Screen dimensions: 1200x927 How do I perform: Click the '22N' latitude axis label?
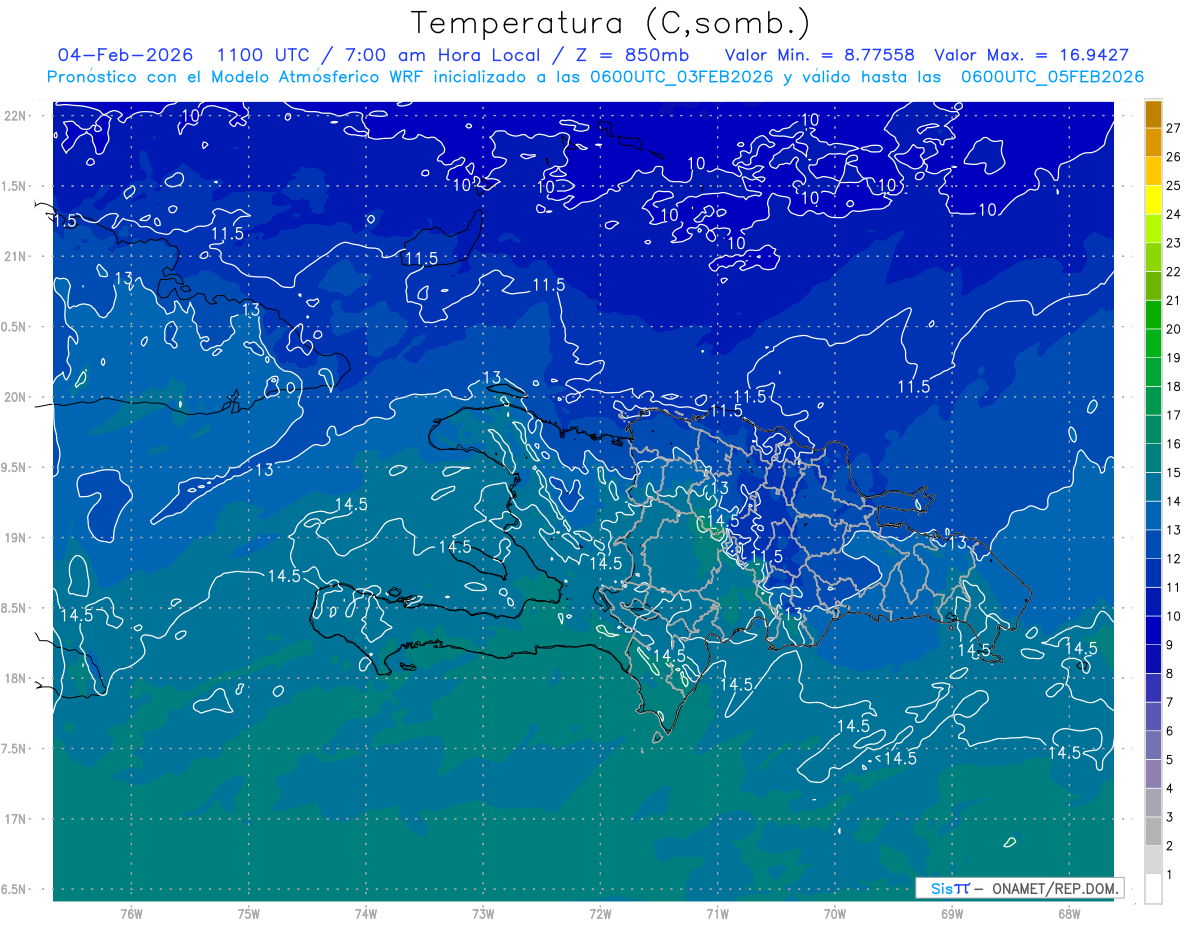click(x=15, y=116)
